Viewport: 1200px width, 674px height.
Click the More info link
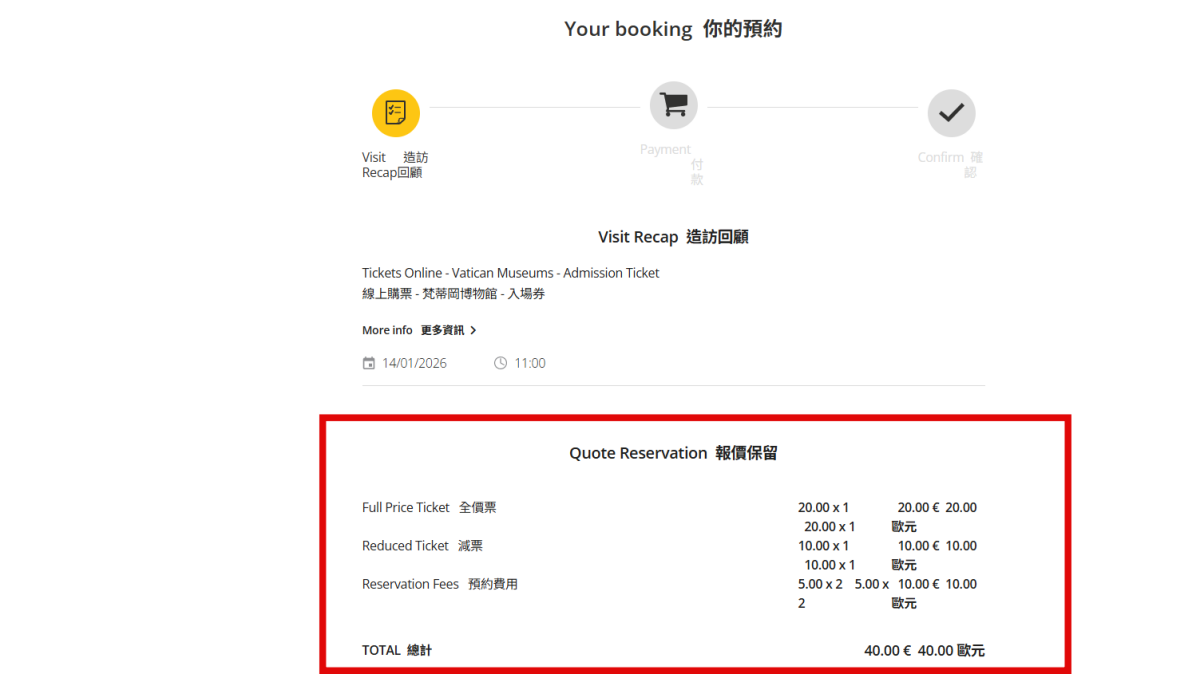(x=387, y=330)
